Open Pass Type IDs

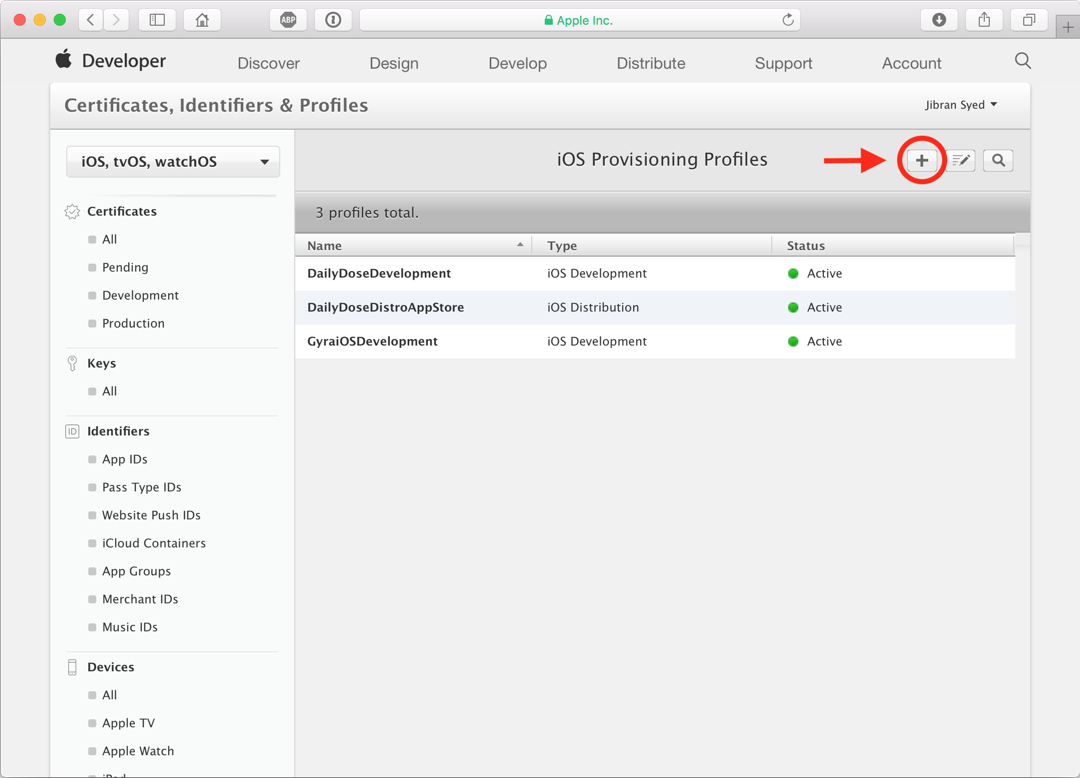click(142, 487)
